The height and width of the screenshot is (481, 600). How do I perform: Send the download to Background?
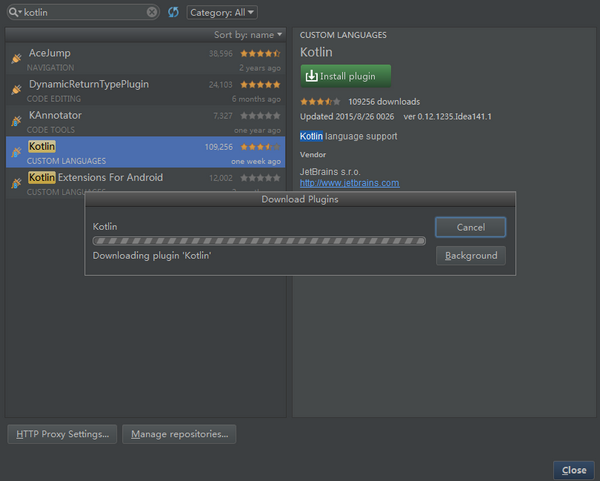click(471, 256)
